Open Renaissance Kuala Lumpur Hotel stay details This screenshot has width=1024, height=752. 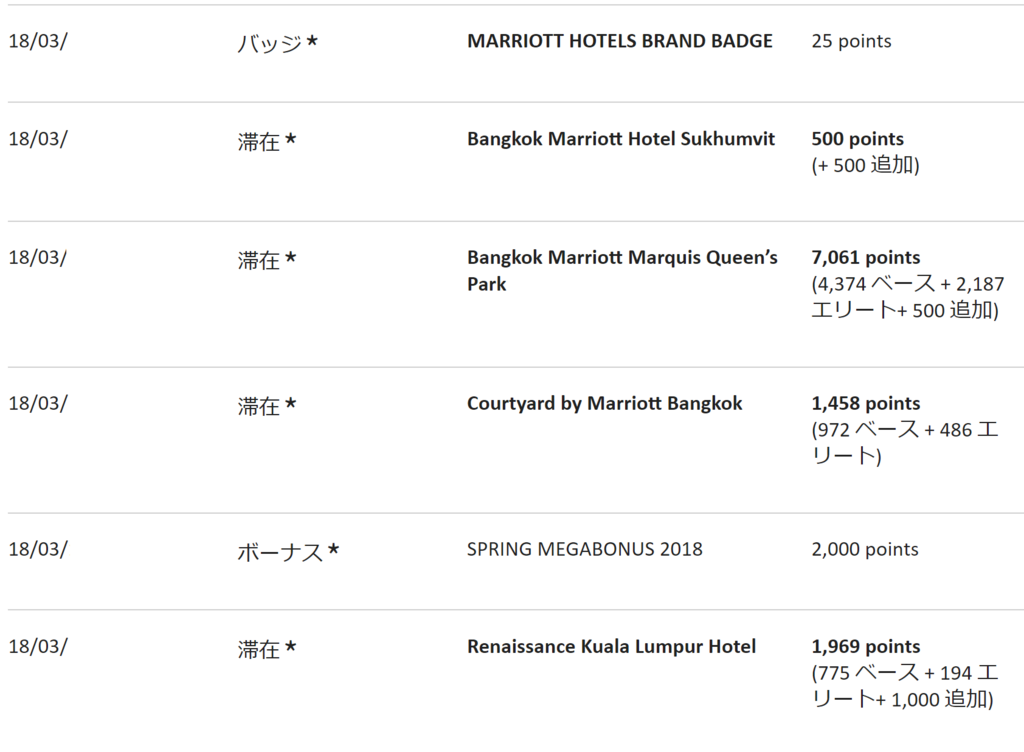tap(611, 647)
